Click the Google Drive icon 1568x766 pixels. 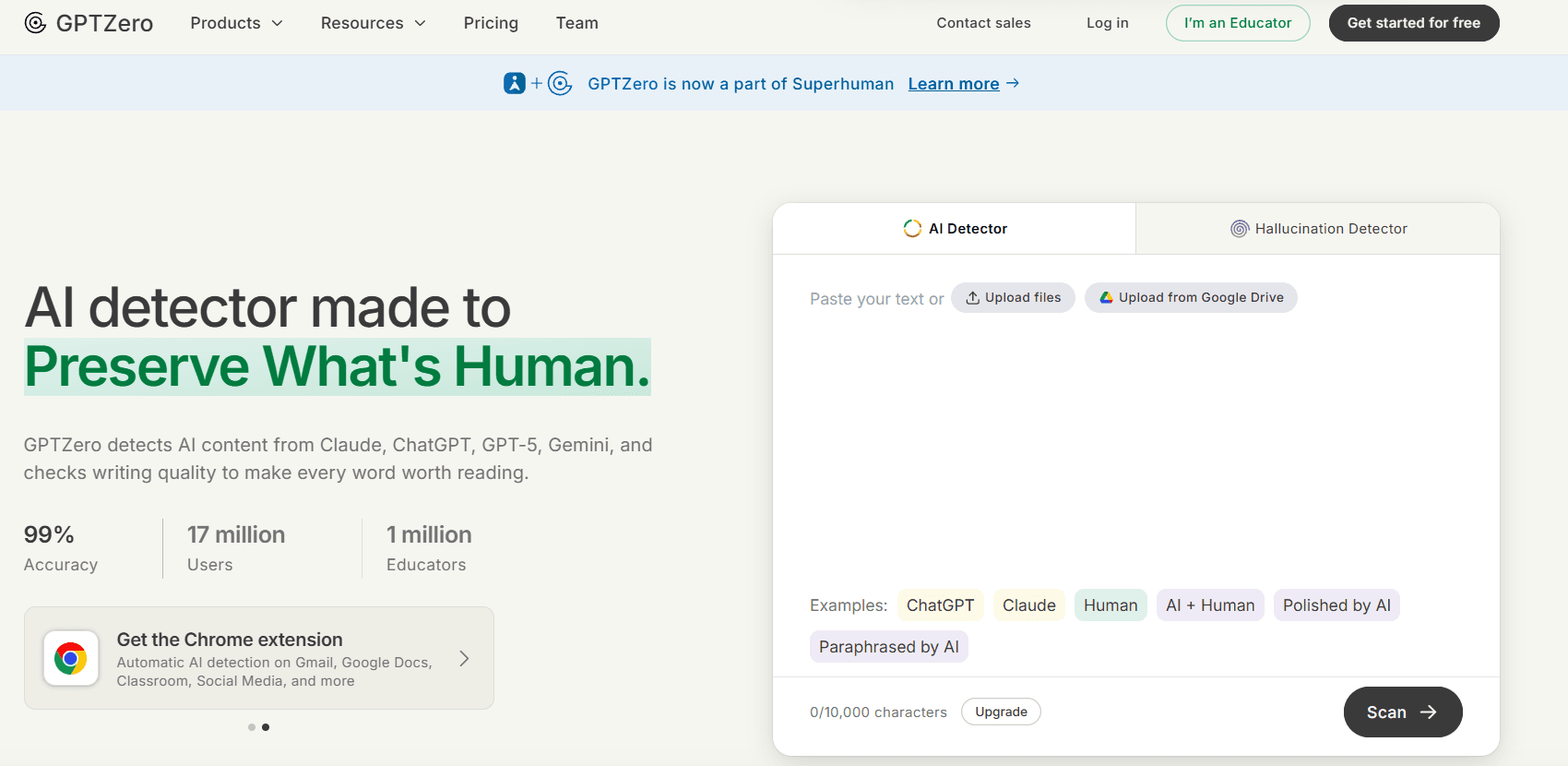coord(1106,297)
